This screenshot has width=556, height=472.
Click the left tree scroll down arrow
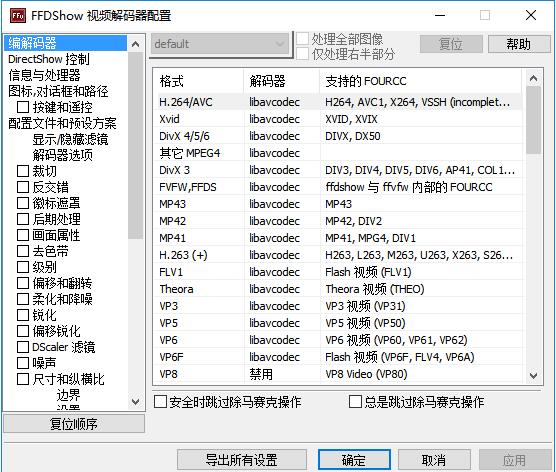[x=135, y=402]
